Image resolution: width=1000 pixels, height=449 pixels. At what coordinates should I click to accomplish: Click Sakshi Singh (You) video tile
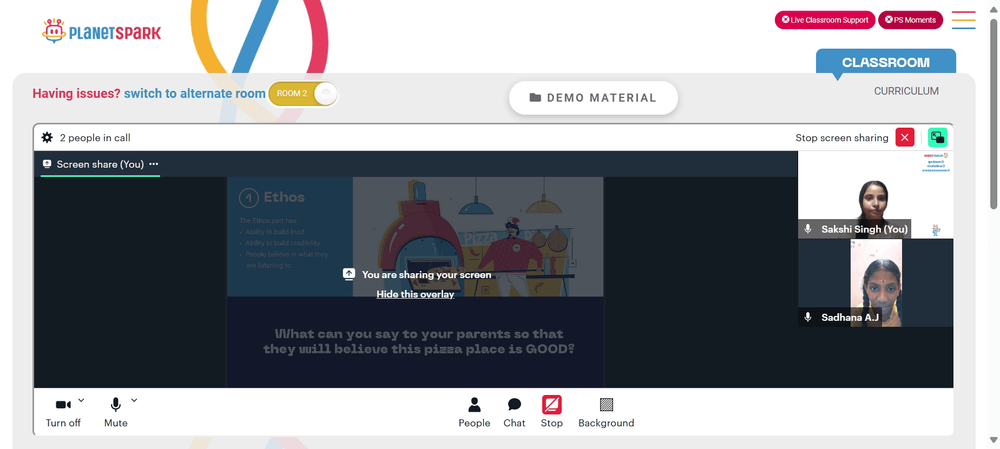point(876,195)
